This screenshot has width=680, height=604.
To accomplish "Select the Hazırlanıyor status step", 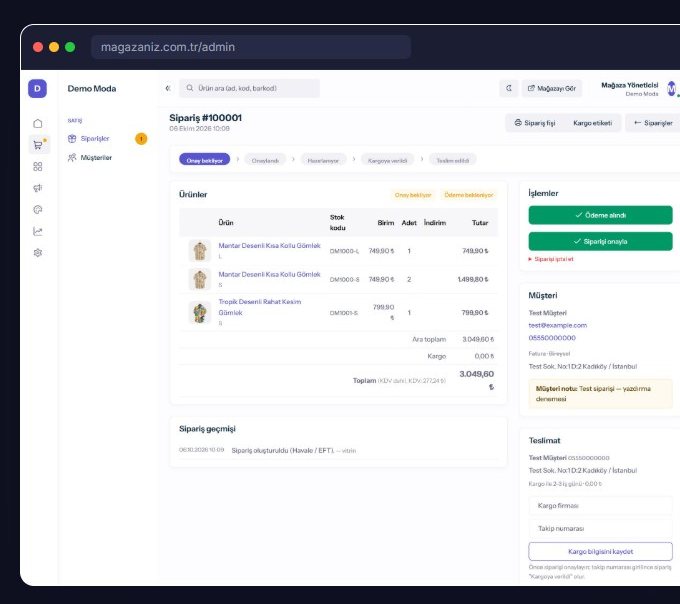I will click(323, 160).
